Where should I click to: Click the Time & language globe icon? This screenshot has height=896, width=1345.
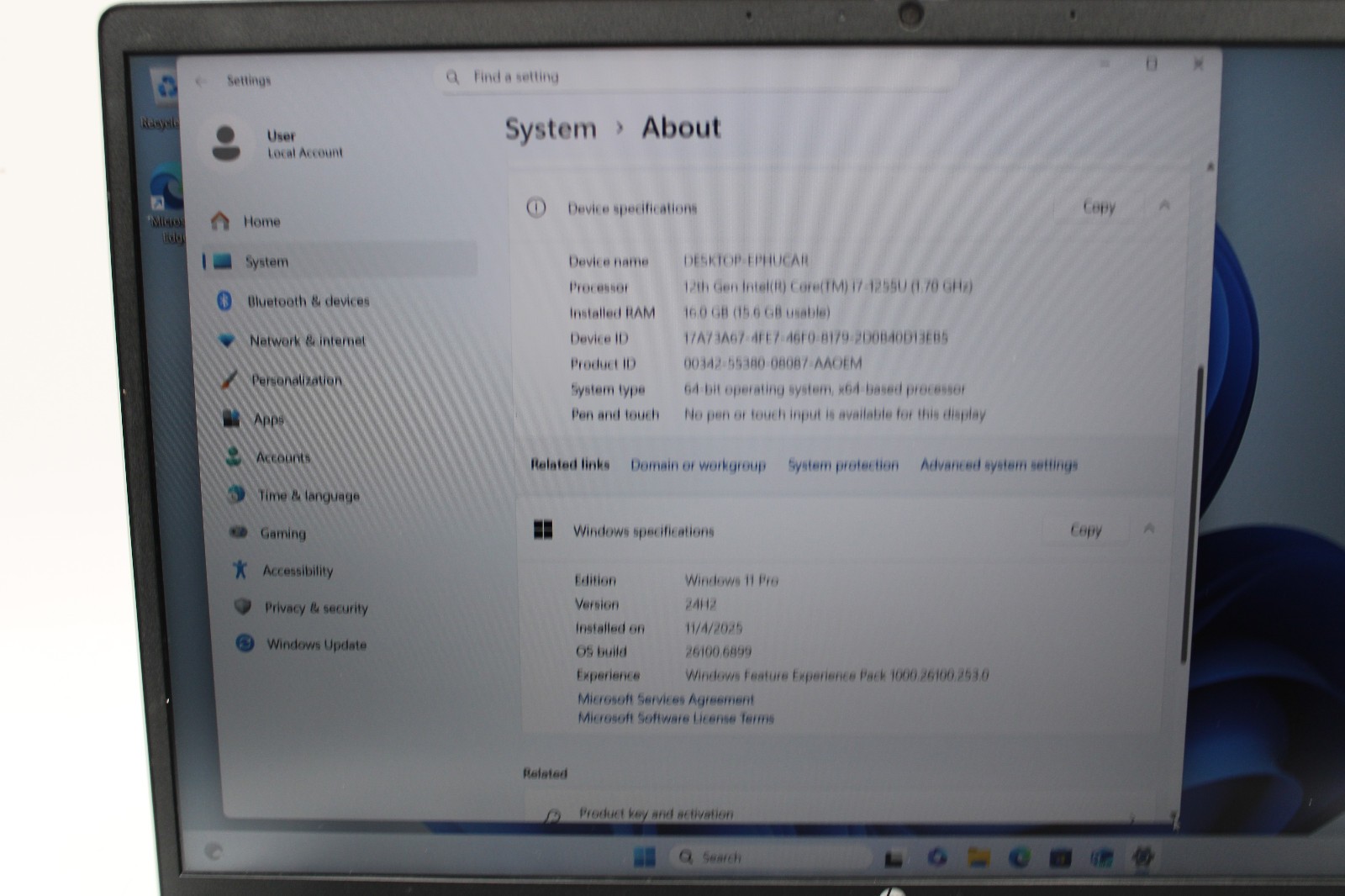[x=236, y=494]
